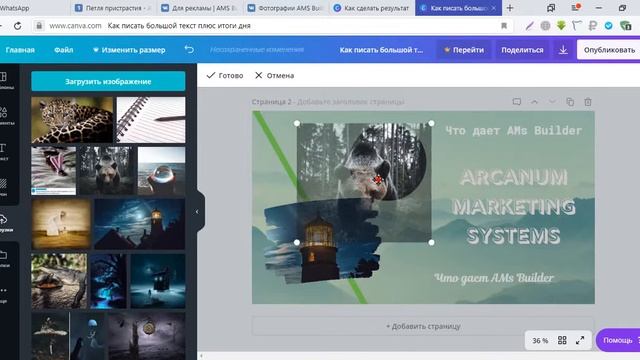640x360 pixels.
Task: Click the download arrow icon
Action: (563, 50)
